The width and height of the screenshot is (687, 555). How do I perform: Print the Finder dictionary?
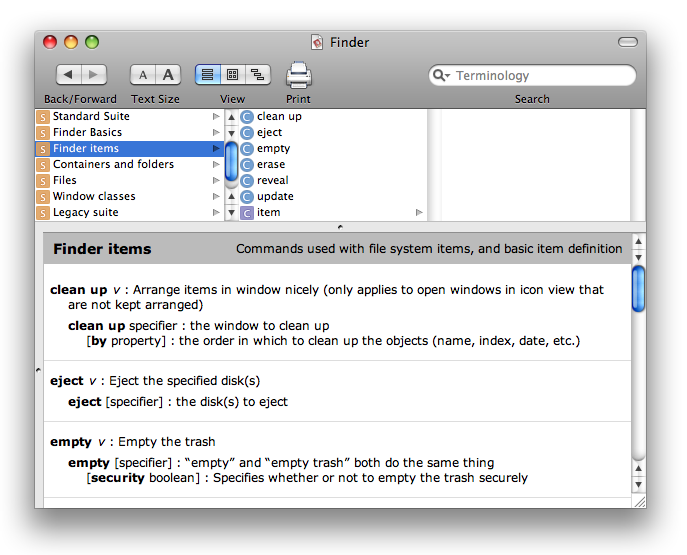299,75
